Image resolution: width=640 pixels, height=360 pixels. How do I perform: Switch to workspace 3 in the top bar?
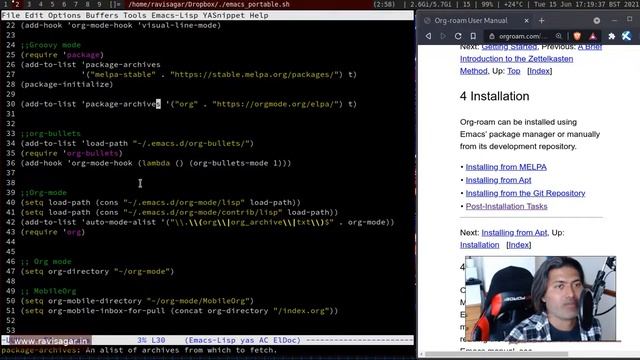tap(29, 4)
